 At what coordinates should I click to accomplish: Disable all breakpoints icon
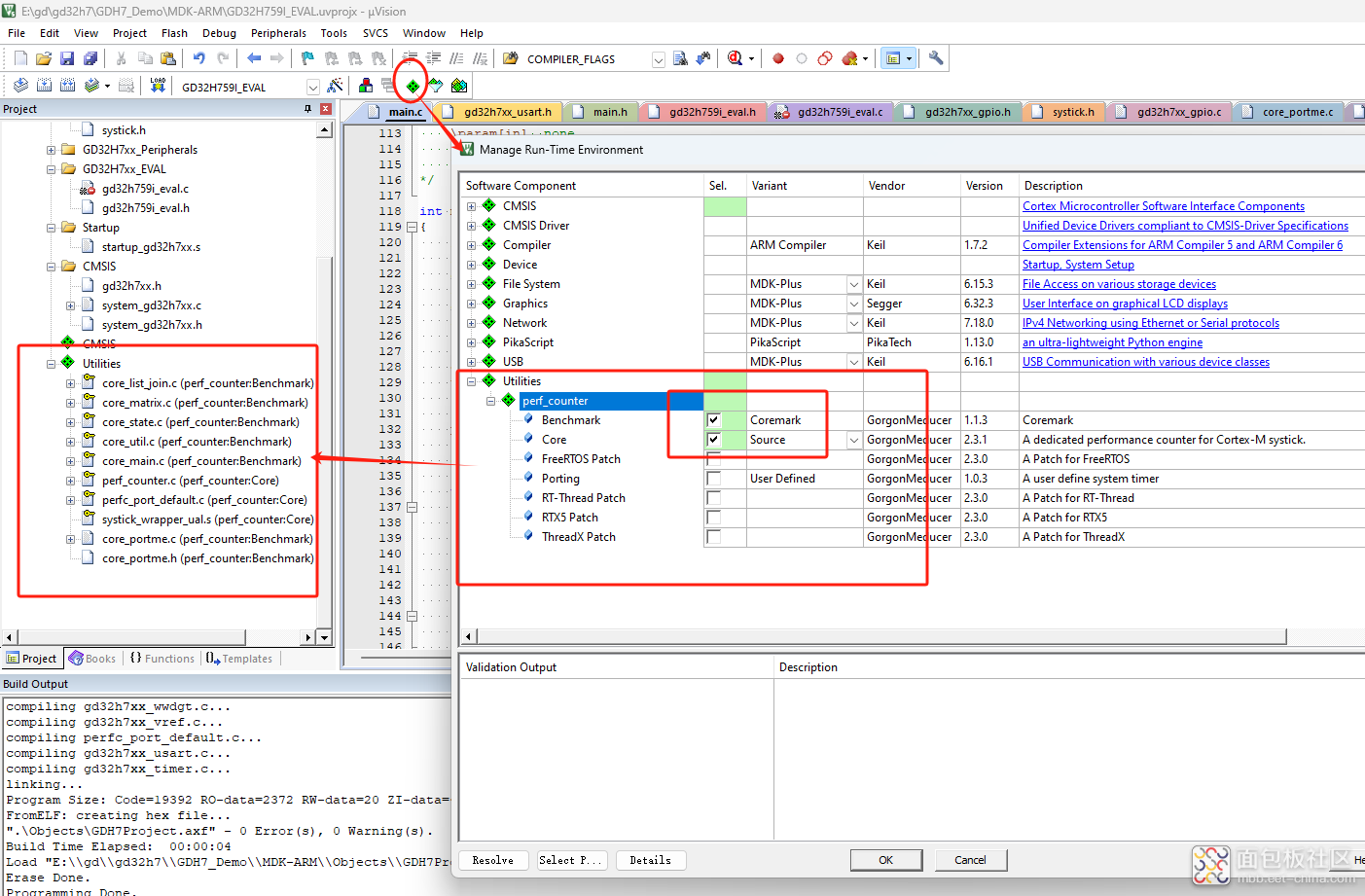tap(825, 58)
